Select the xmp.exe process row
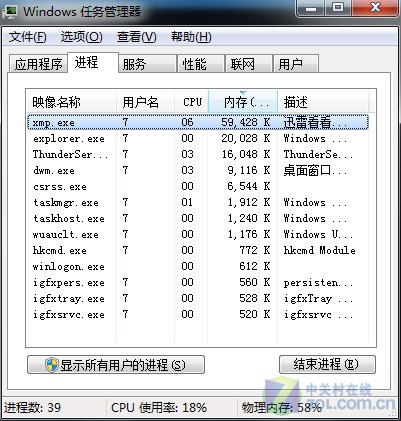The height and width of the screenshot is (421, 401). coord(198,122)
